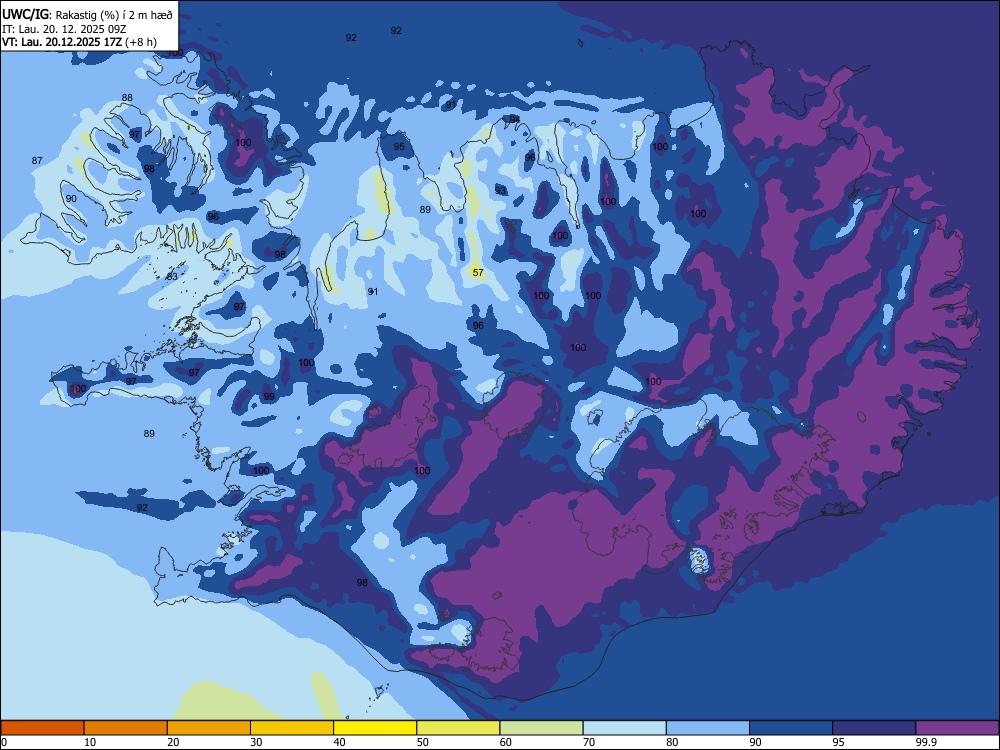Click the '(+8 h)' forecast offset text
The image size is (1000, 750).
142,42
